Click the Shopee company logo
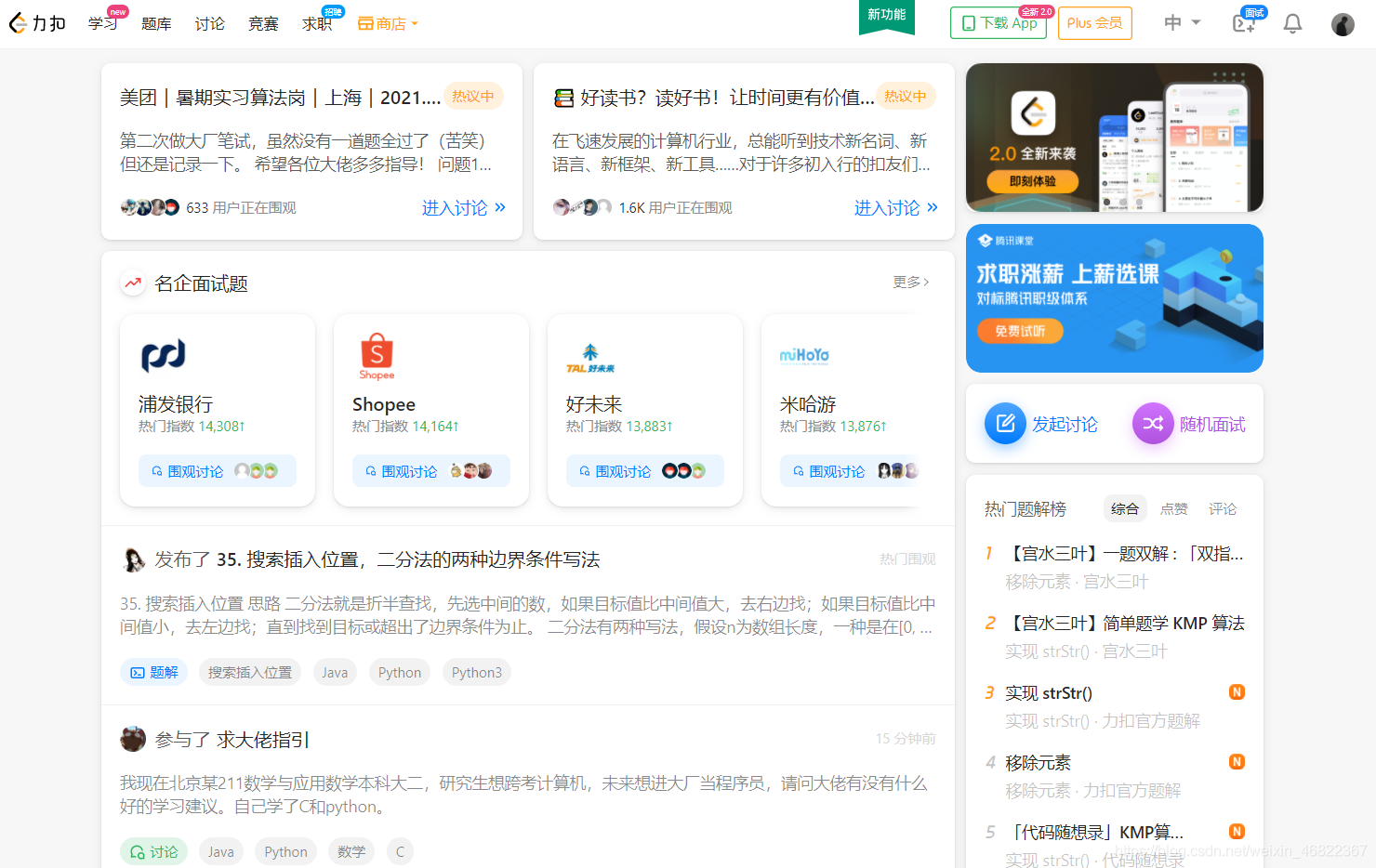Viewport: 1376px width, 868px height. click(x=377, y=356)
